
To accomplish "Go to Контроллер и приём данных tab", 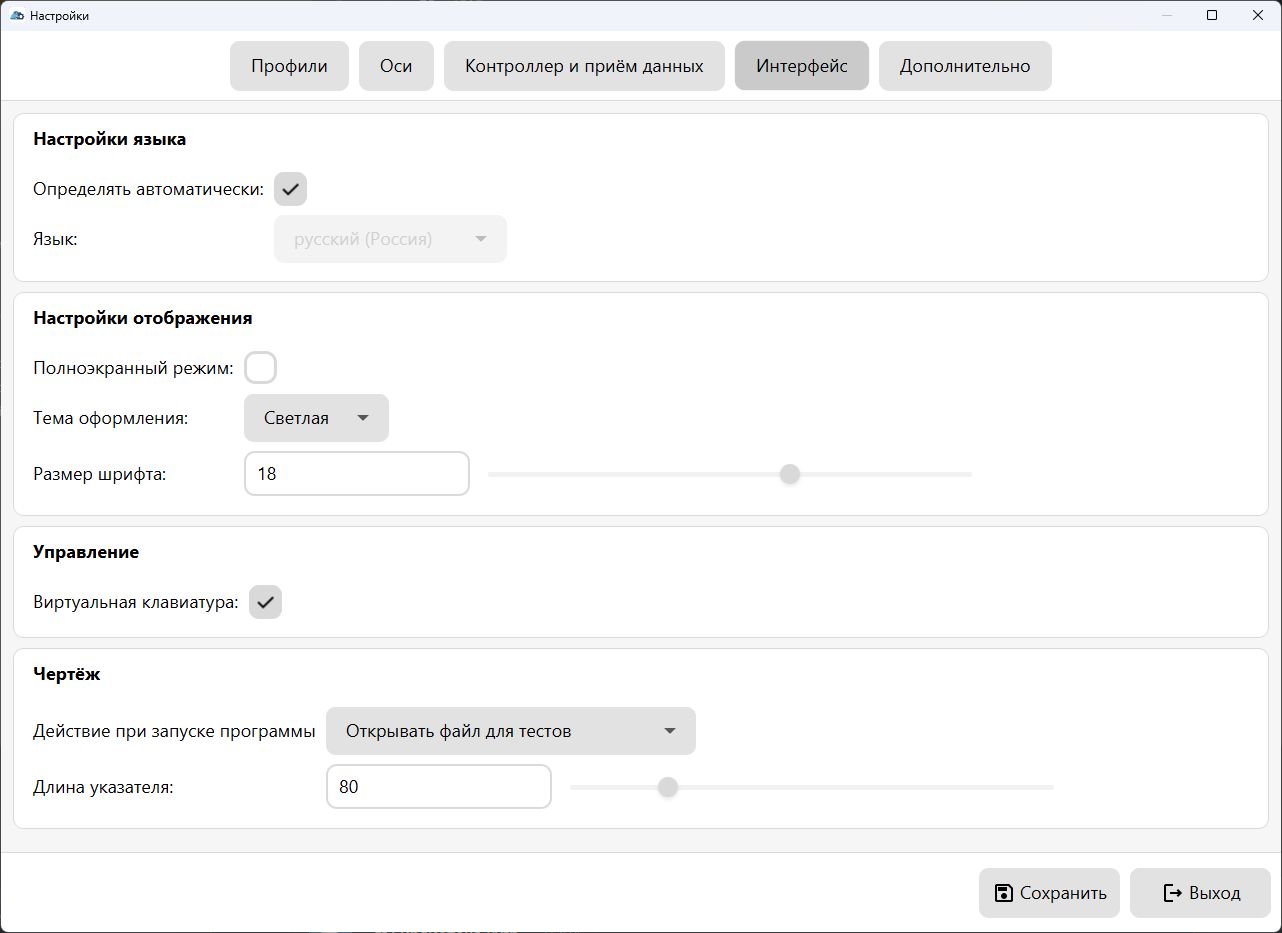I will click(584, 66).
